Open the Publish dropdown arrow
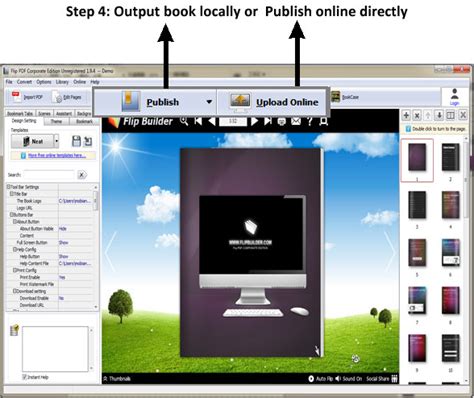 click(209, 102)
